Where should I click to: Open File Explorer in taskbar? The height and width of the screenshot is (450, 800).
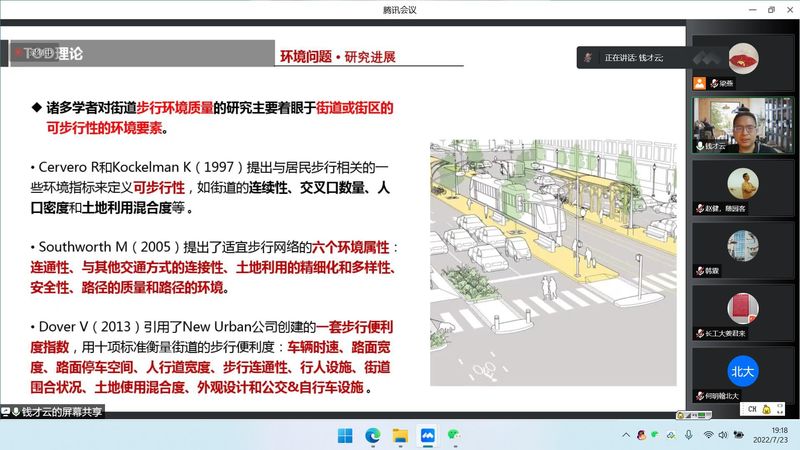[x=400, y=435]
